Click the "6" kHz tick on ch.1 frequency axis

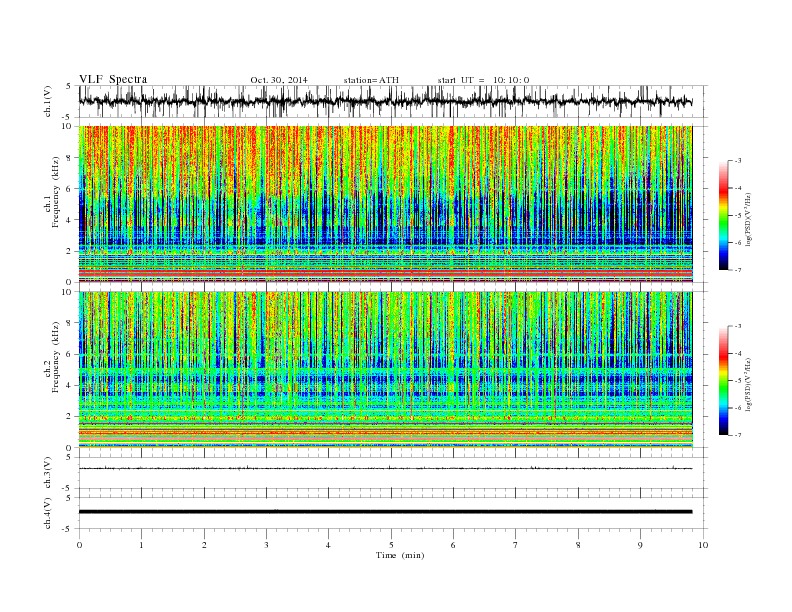pos(70,189)
